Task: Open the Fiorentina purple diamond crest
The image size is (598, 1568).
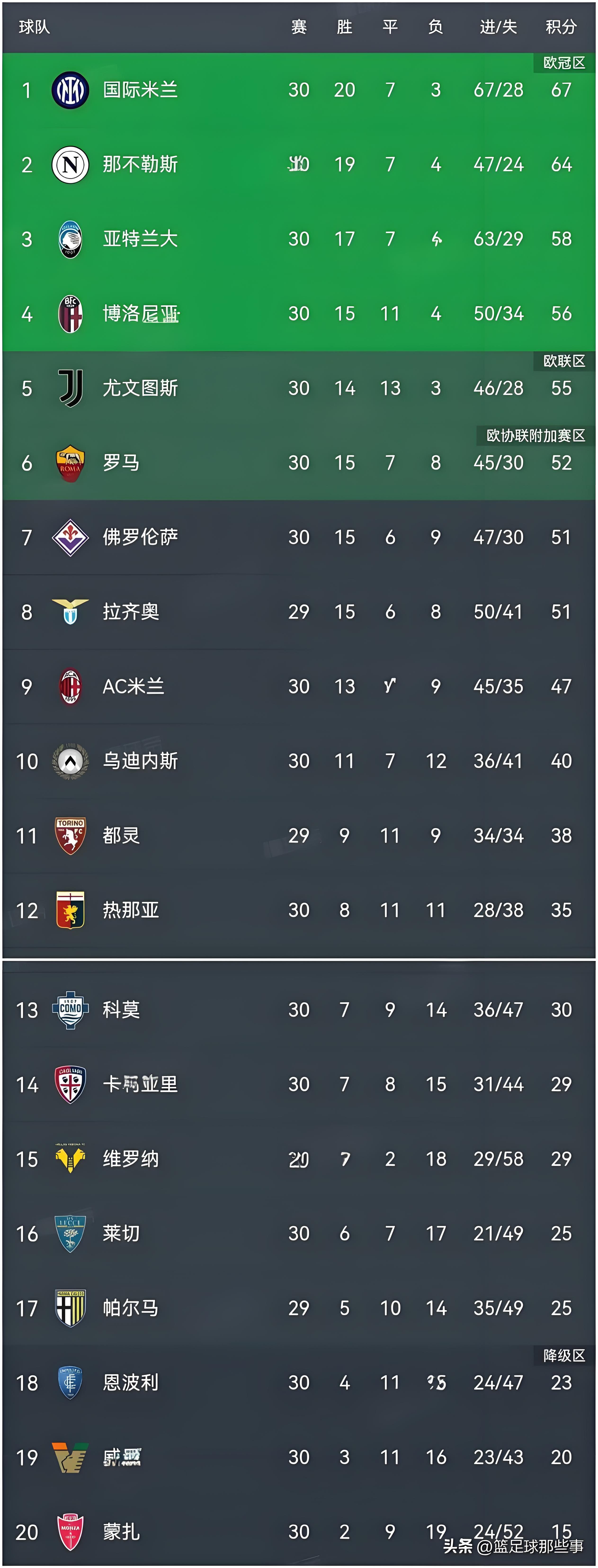Action: click(71, 537)
